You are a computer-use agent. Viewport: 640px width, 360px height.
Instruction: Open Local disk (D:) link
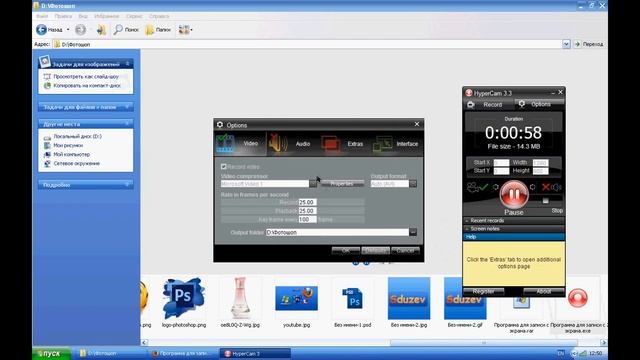(78, 136)
